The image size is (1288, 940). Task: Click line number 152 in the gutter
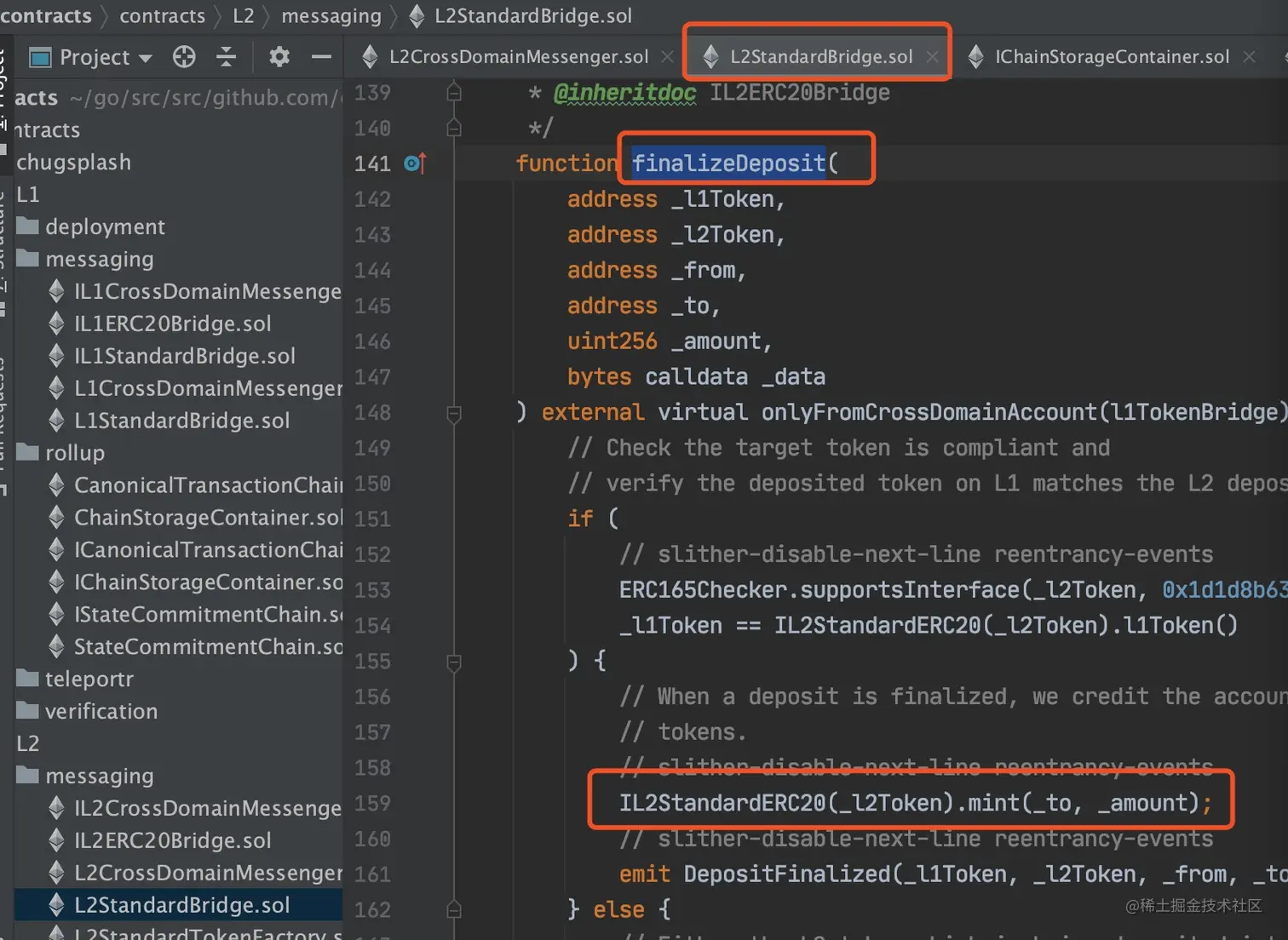pyautogui.click(x=372, y=555)
